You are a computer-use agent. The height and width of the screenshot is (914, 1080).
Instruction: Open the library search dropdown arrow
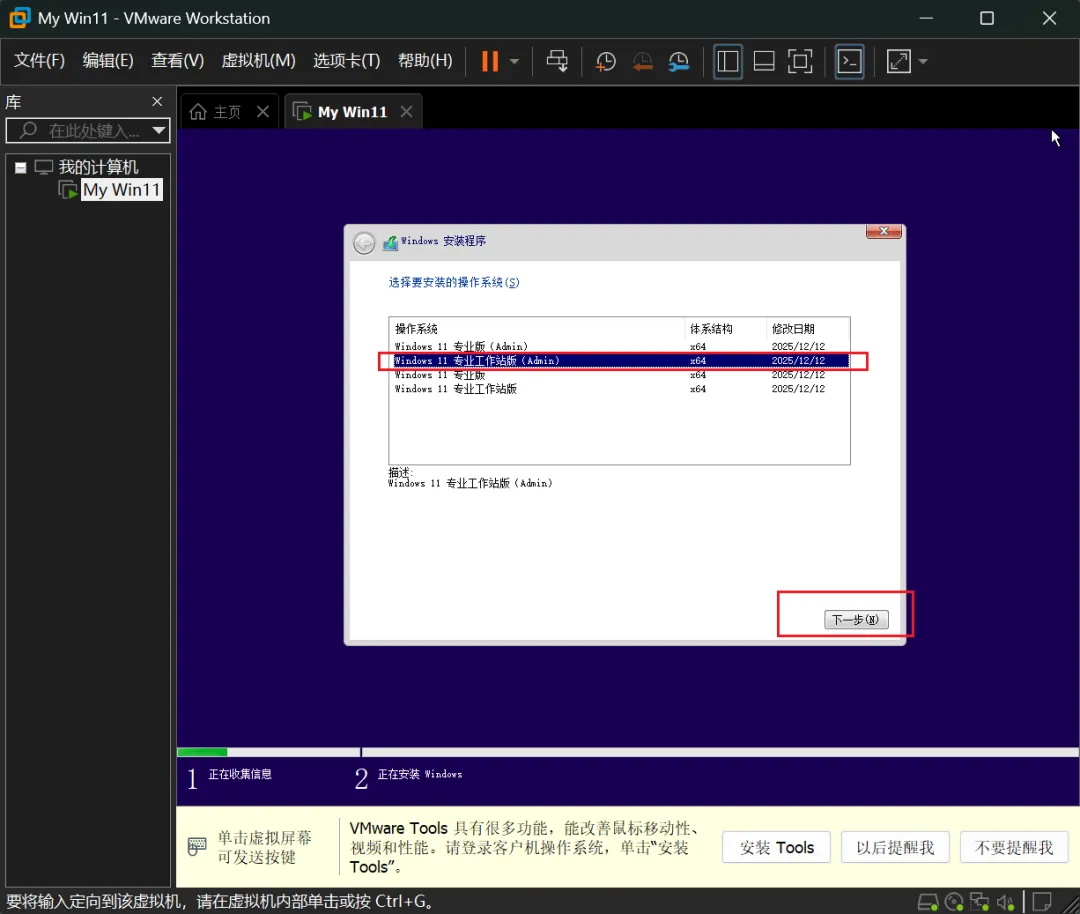point(159,130)
